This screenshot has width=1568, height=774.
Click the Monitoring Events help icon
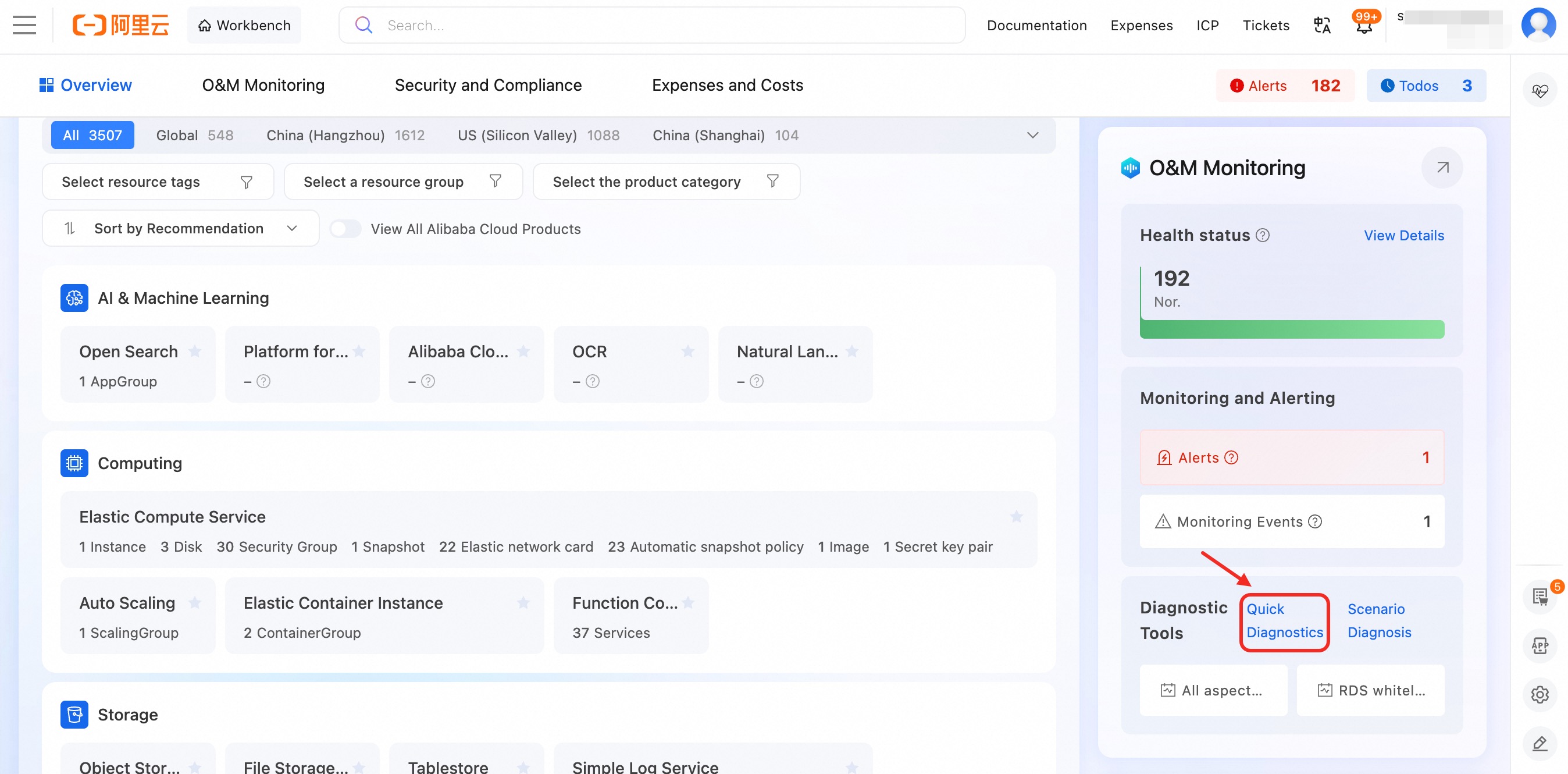[1315, 521]
